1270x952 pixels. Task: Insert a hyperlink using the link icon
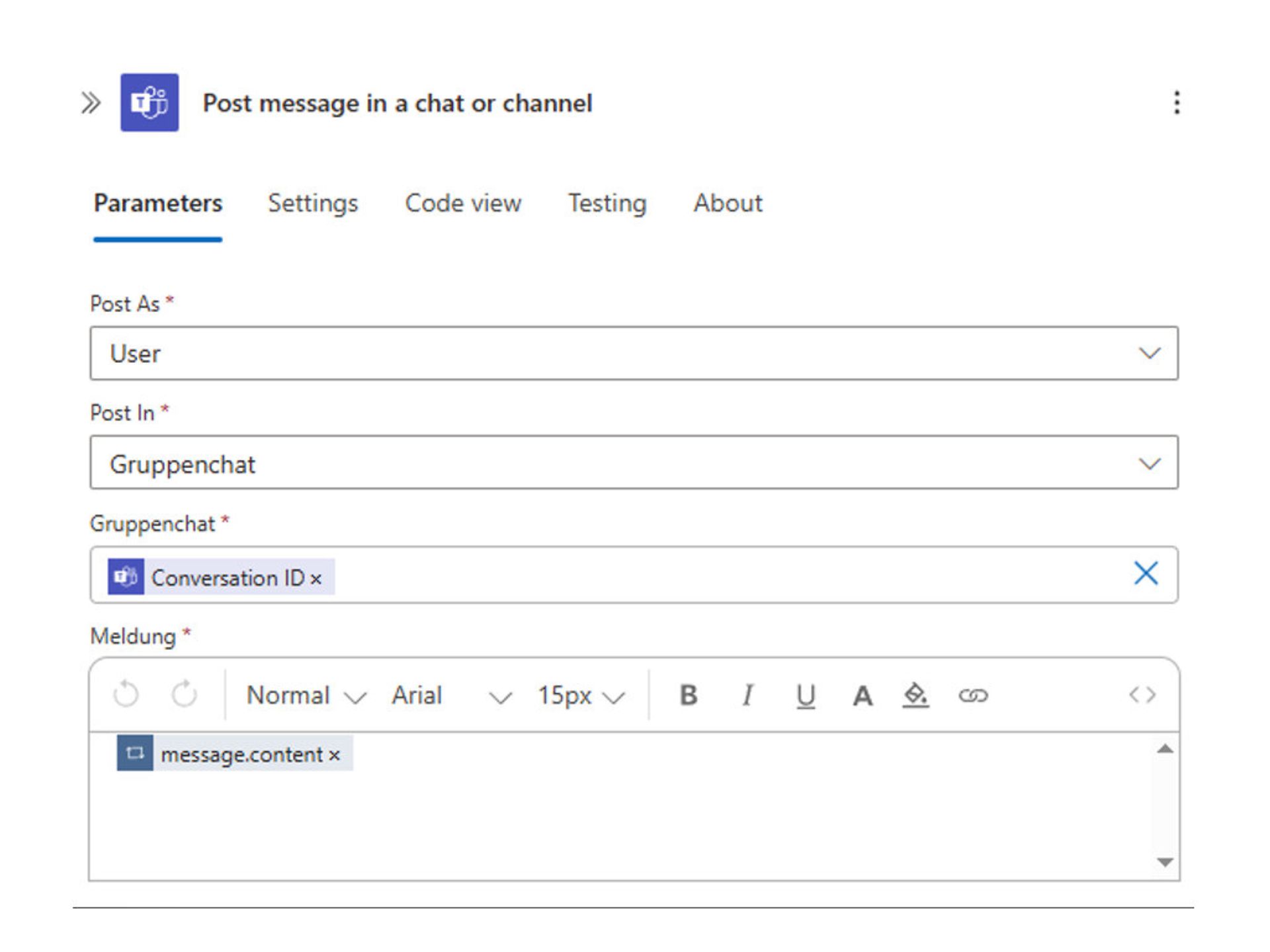click(974, 695)
